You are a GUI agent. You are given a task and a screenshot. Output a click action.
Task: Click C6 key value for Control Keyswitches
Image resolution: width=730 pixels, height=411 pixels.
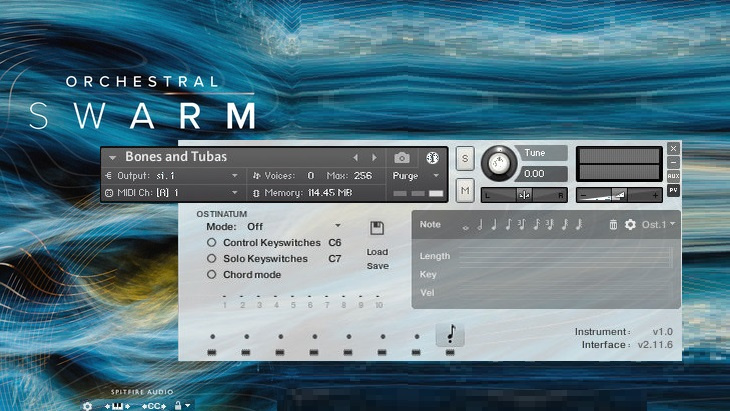pos(335,243)
